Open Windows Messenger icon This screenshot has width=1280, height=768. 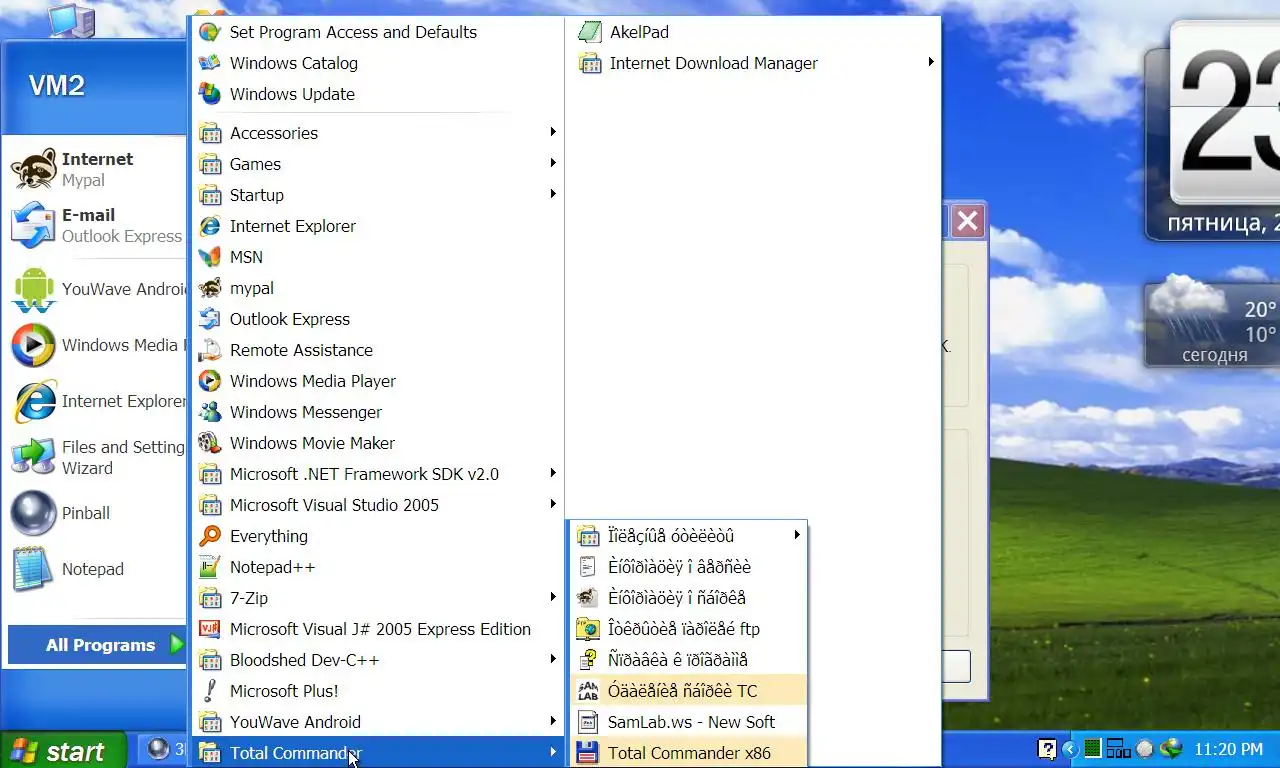[210, 412]
